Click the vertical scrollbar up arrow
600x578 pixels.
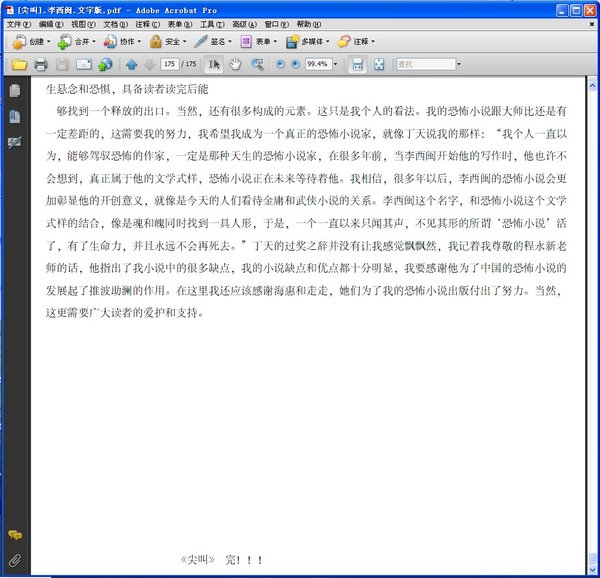tap(592, 85)
